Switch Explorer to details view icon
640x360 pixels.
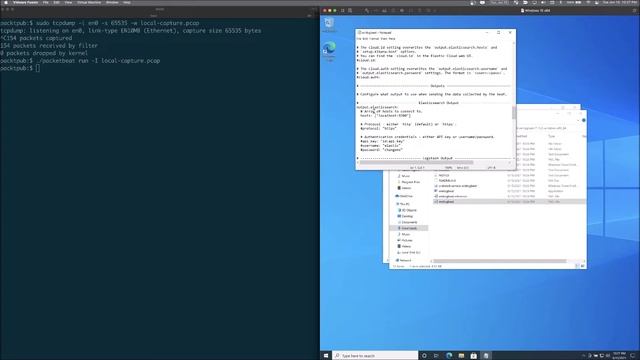[577, 266]
